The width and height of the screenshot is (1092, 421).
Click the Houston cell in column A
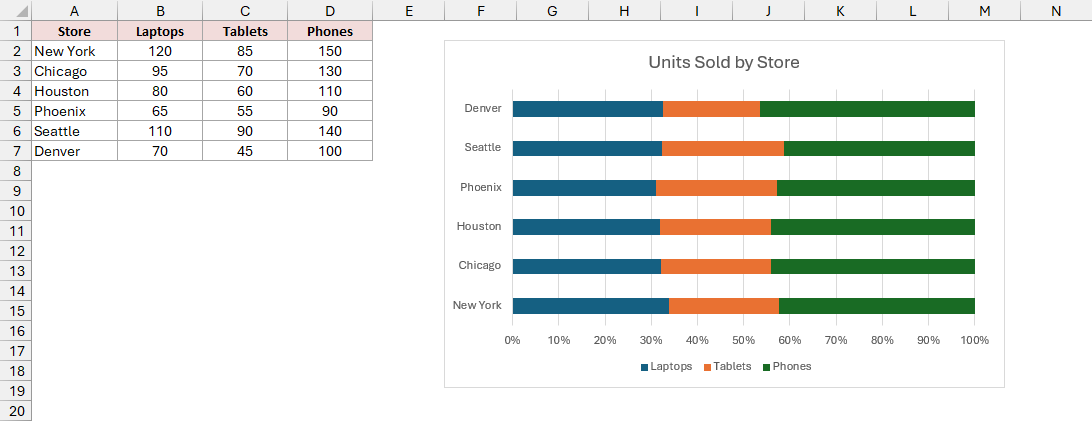click(x=75, y=91)
